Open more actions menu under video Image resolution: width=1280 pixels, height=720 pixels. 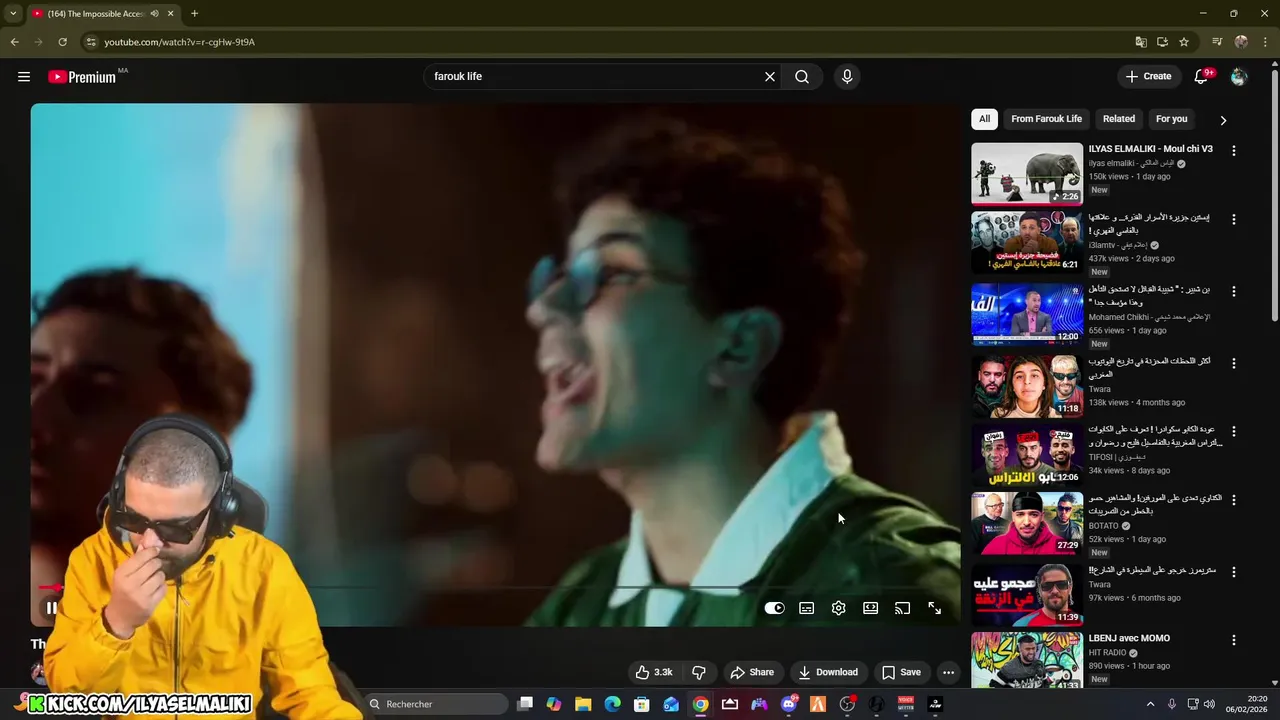coord(949,672)
